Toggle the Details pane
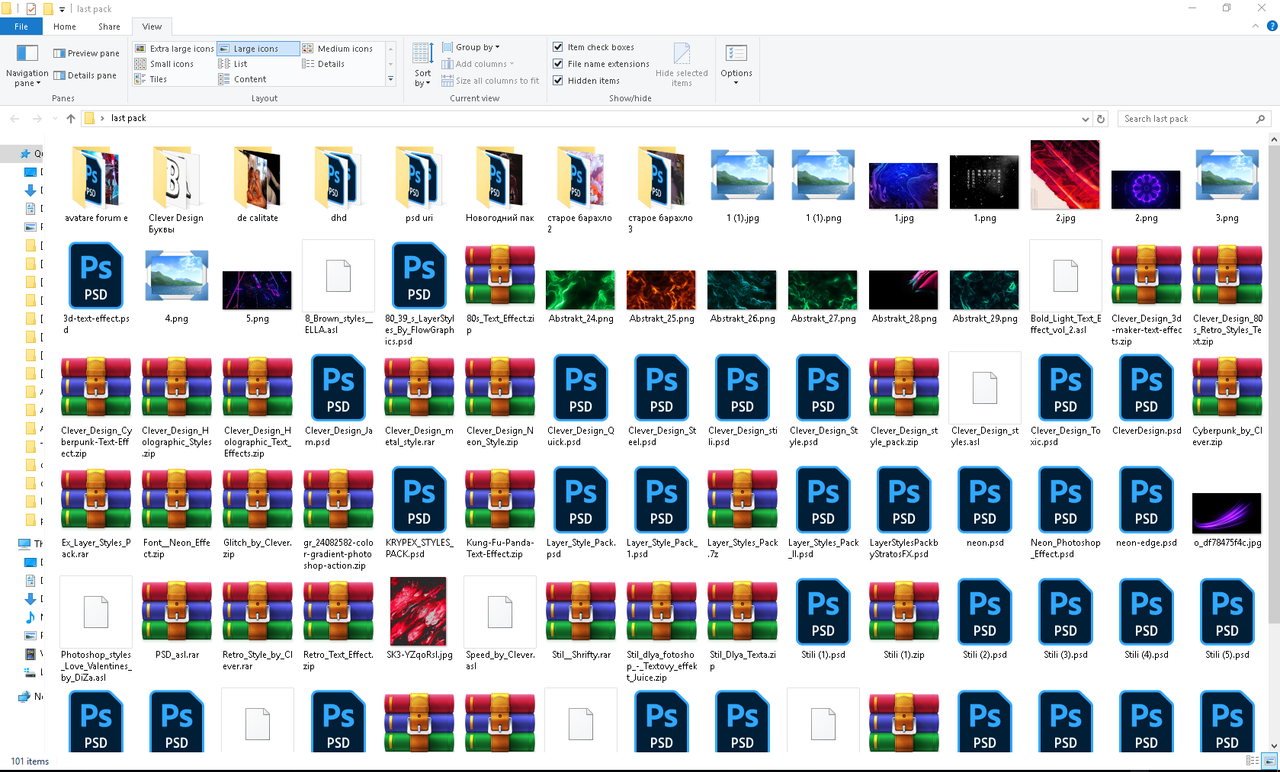1280x772 pixels. (85, 75)
